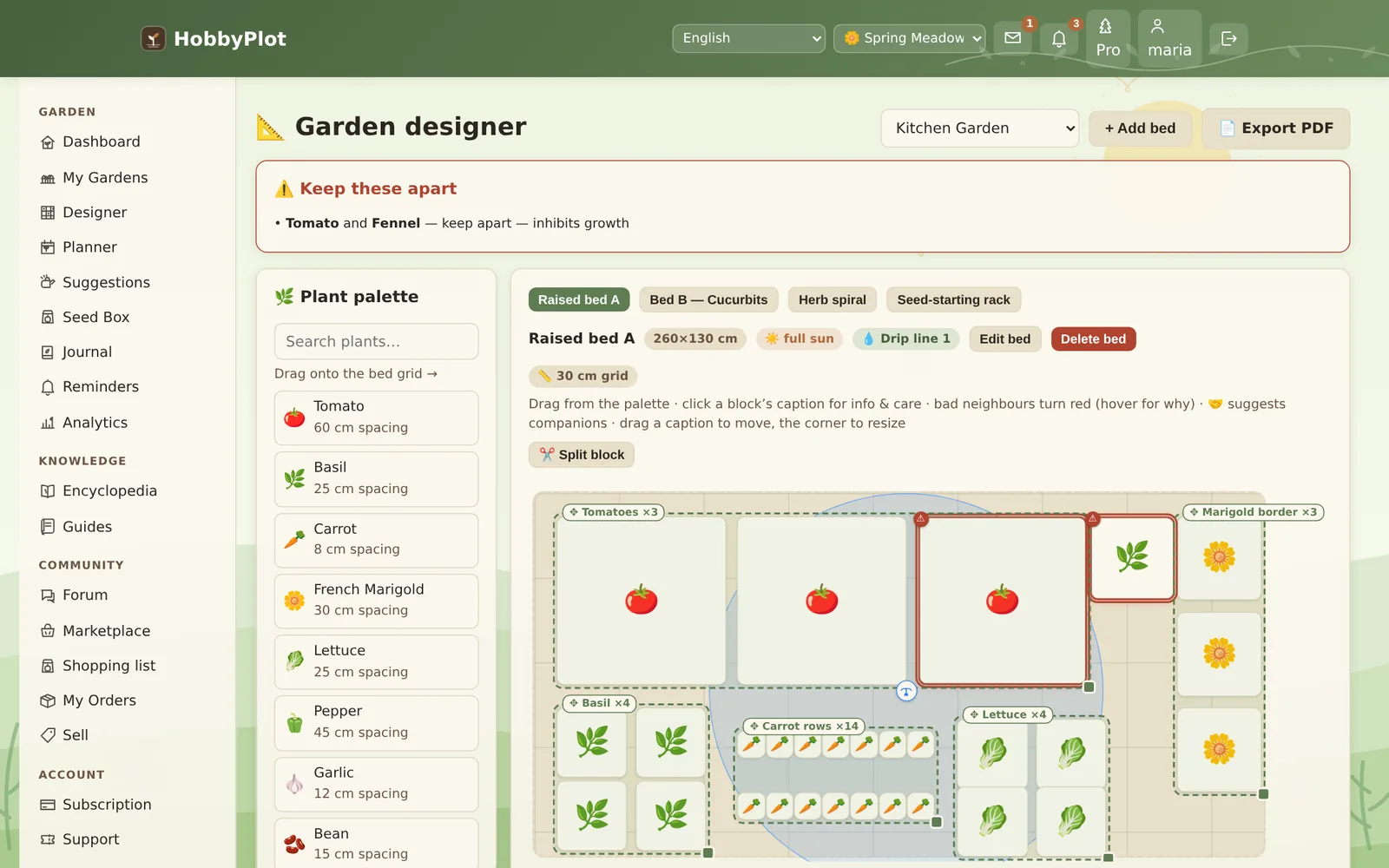This screenshot has width=1389, height=868.
Task: Select the Tomatoes ×3 block caption
Action: click(x=614, y=512)
